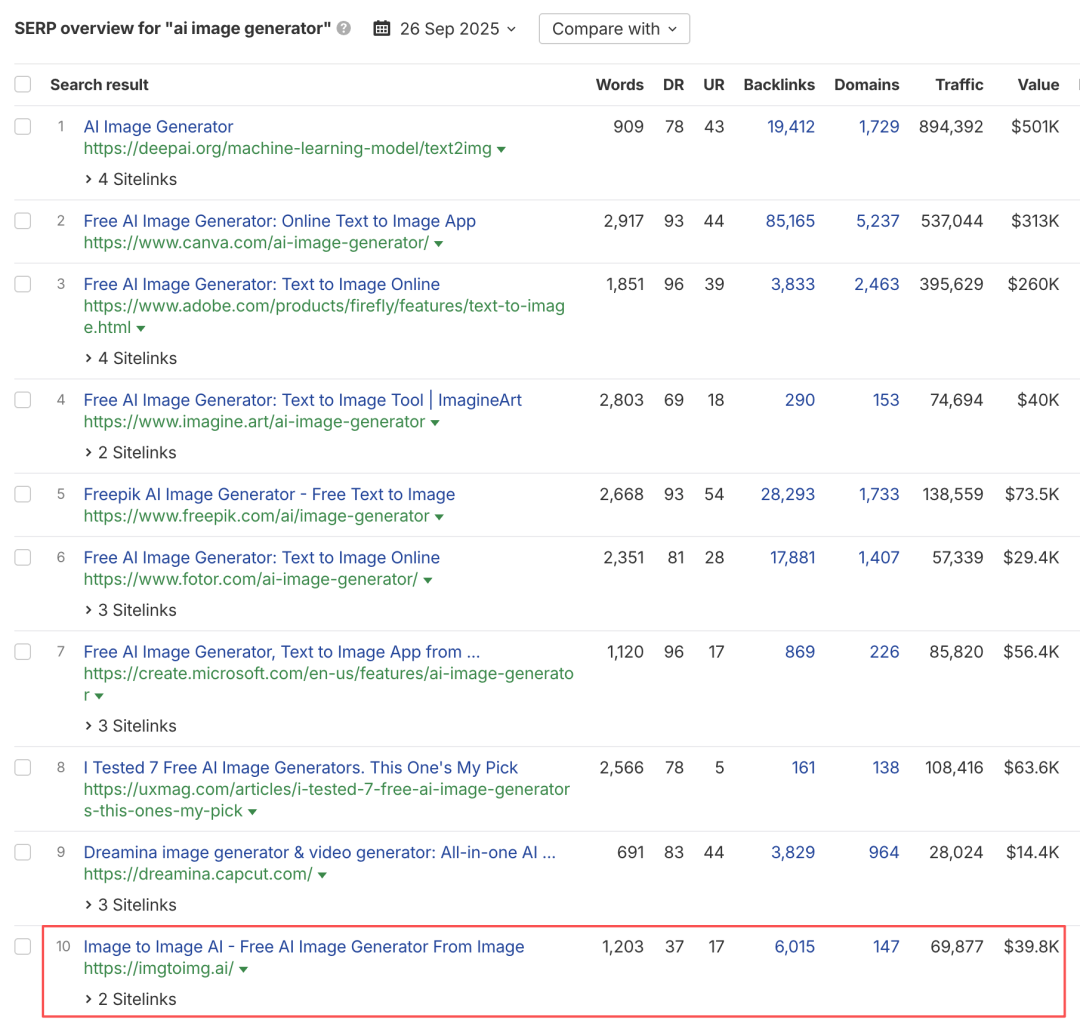Open the AI Image Generator title link
1080x1036 pixels.
158,127
